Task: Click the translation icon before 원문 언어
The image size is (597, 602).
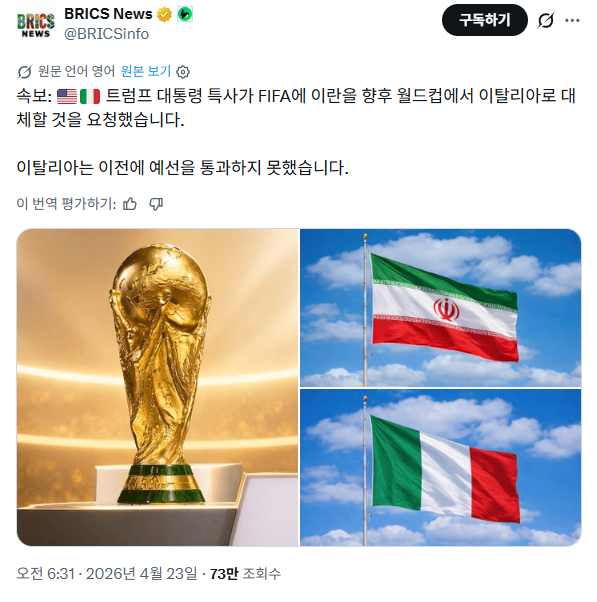Action: (x=25, y=72)
